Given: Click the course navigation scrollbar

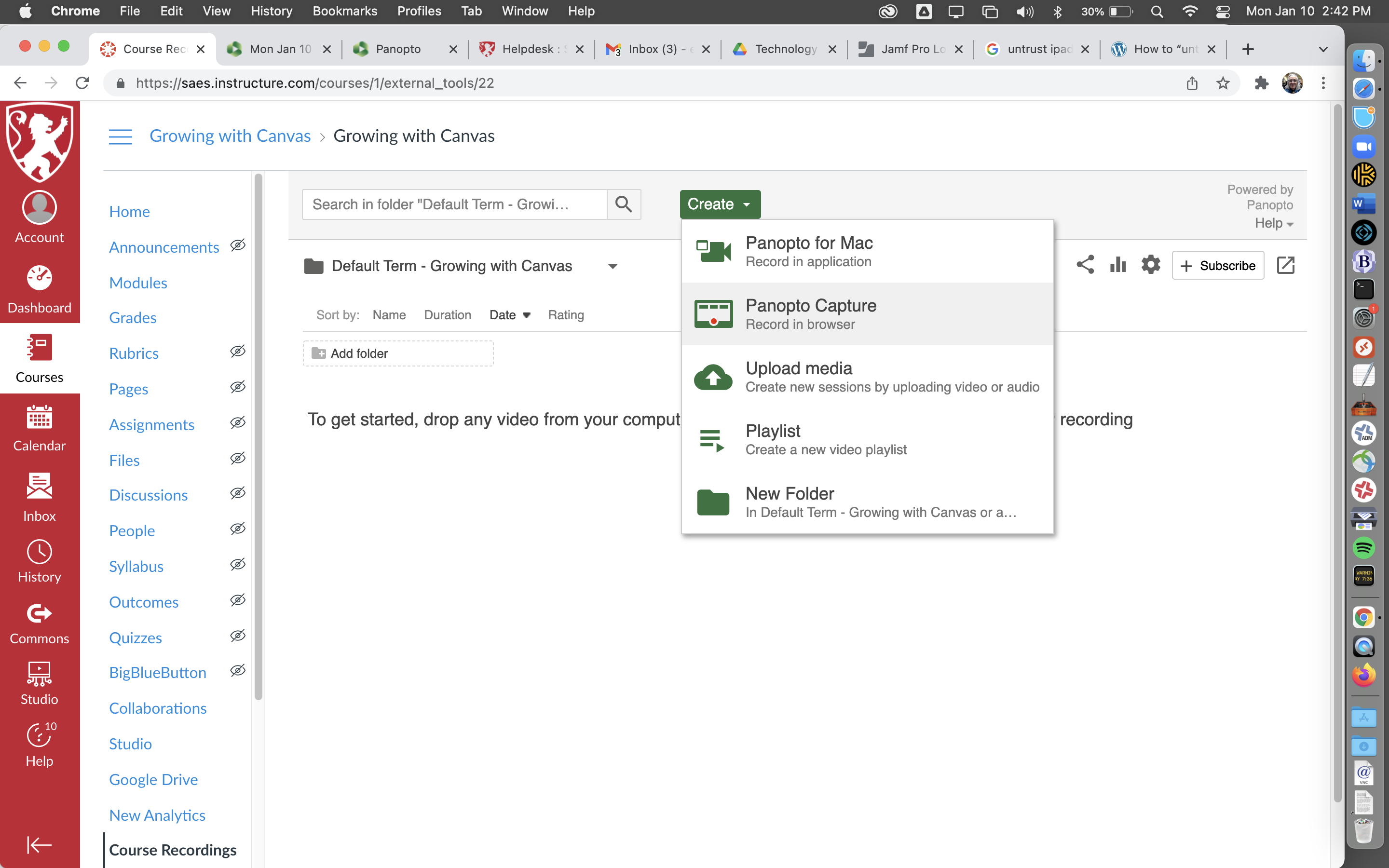Looking at the screenshot, I should tap(259, 436).
